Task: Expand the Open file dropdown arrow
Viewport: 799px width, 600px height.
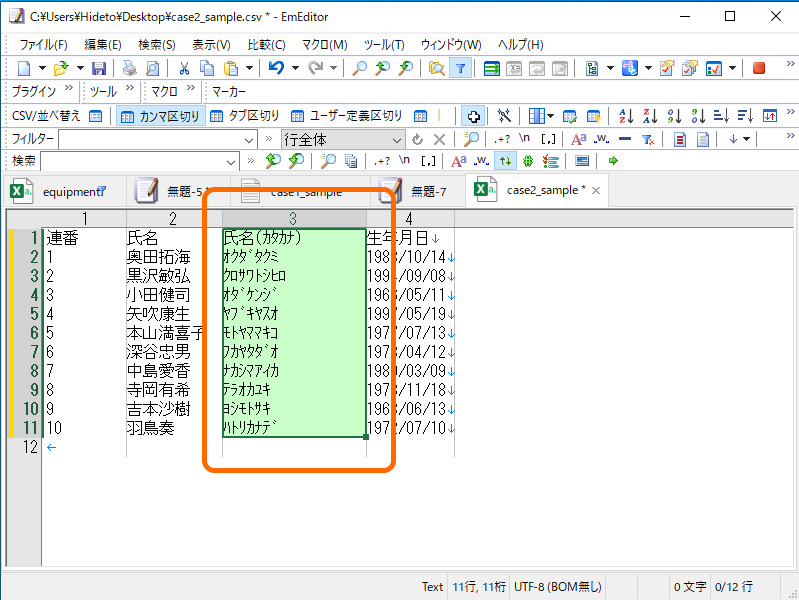Action: pos(80,68)
